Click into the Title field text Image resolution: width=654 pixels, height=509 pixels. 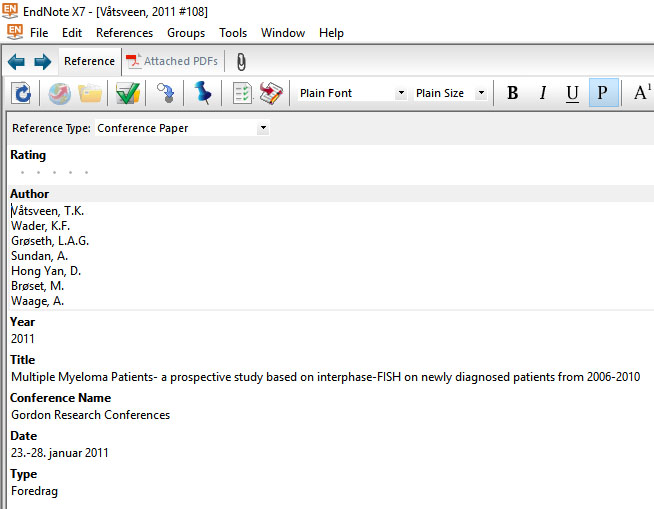325,377
